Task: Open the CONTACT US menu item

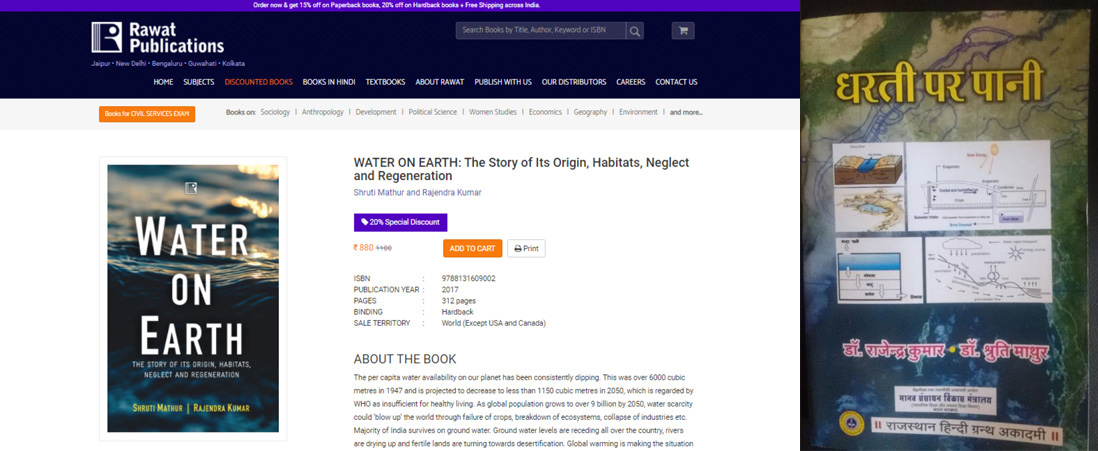Action: coord(676,82)
